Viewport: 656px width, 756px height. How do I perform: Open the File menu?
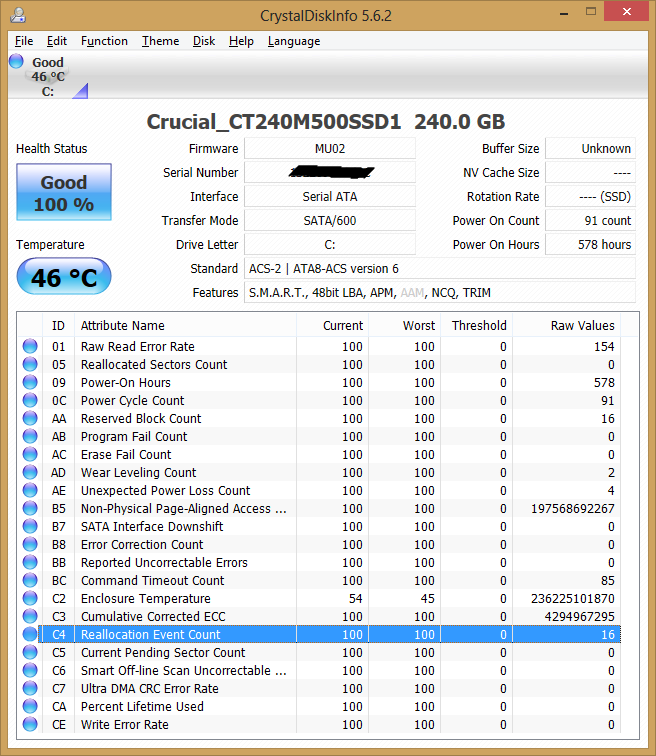[x=24, y=41]
